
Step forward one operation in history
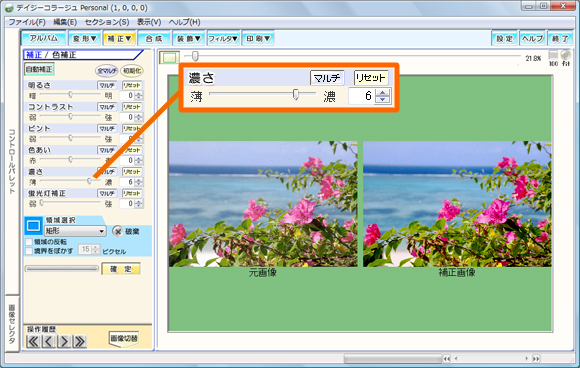click(x=64, y=341)
